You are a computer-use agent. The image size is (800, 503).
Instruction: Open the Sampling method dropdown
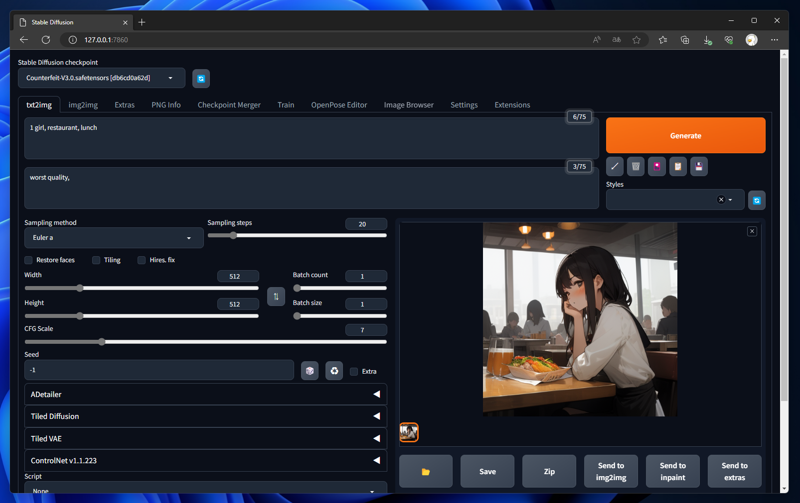coord(114,238)
